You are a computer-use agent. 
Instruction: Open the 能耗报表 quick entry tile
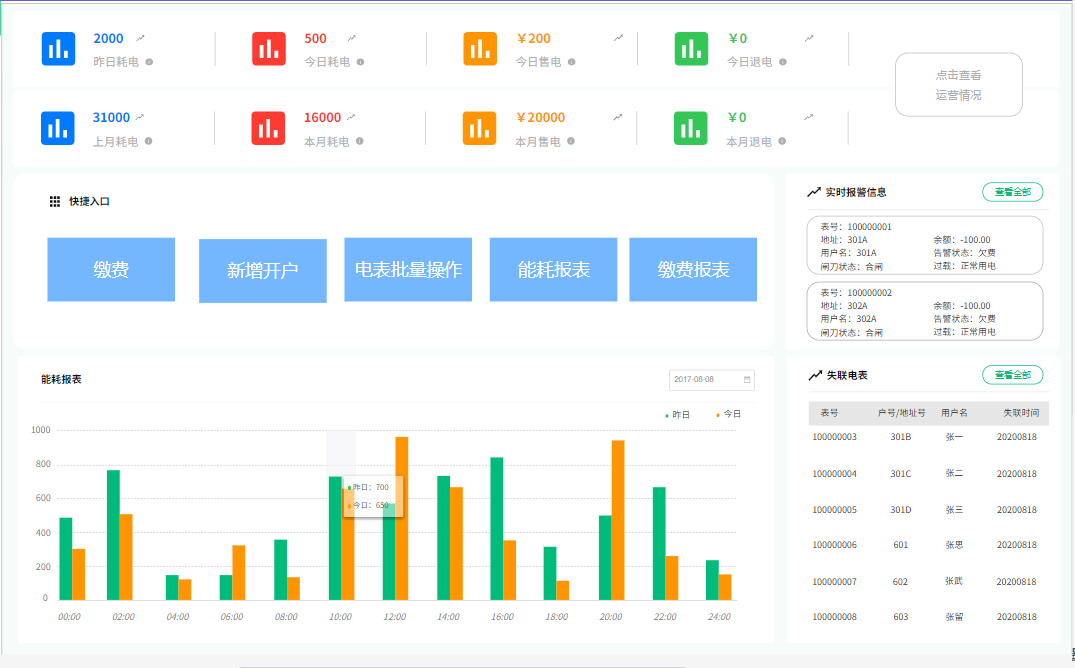click(553, 270)
